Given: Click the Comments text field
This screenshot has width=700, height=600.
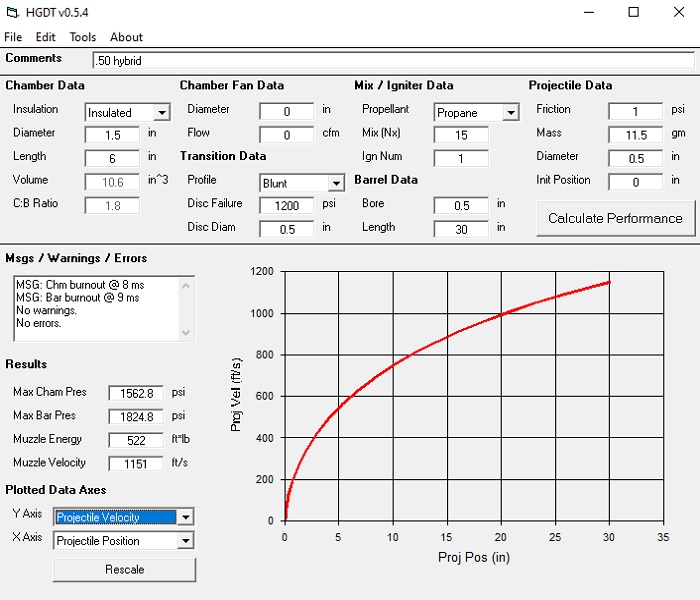Looking at the screenshot, I should (393, 61).
